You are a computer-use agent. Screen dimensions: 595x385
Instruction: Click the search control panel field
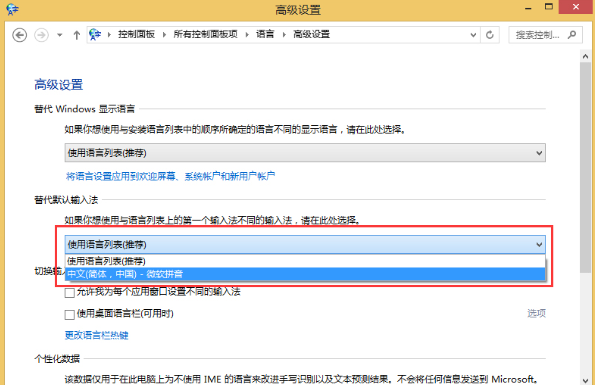click(545, 35)
